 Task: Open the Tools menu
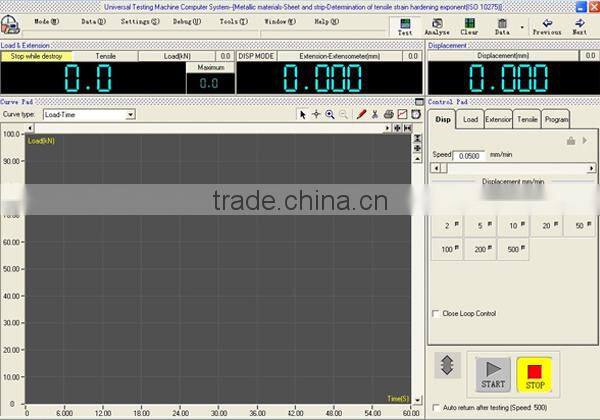click(x=233, y=22)
